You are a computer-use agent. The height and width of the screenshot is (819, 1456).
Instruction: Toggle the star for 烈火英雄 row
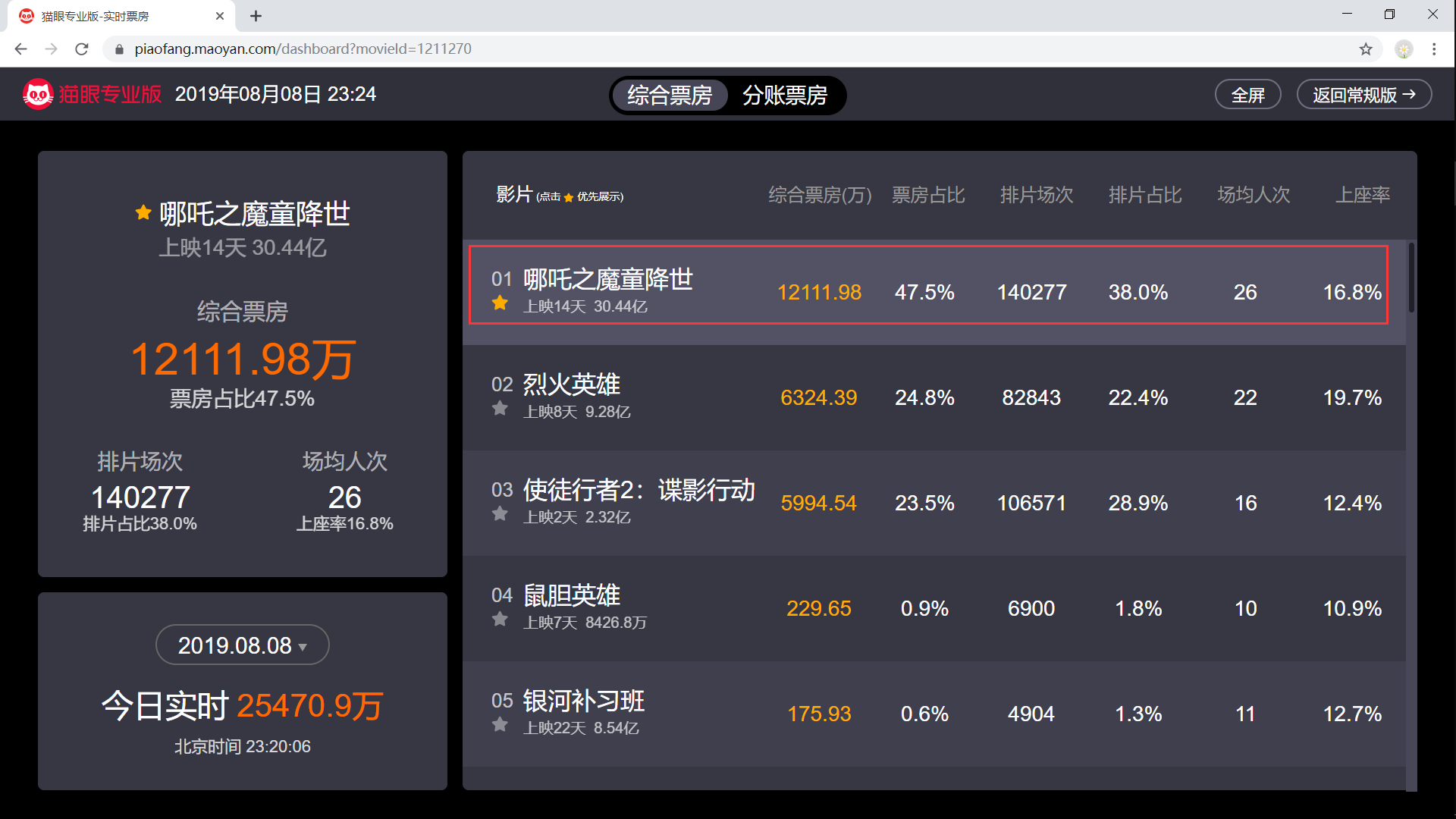coord(500,409)
